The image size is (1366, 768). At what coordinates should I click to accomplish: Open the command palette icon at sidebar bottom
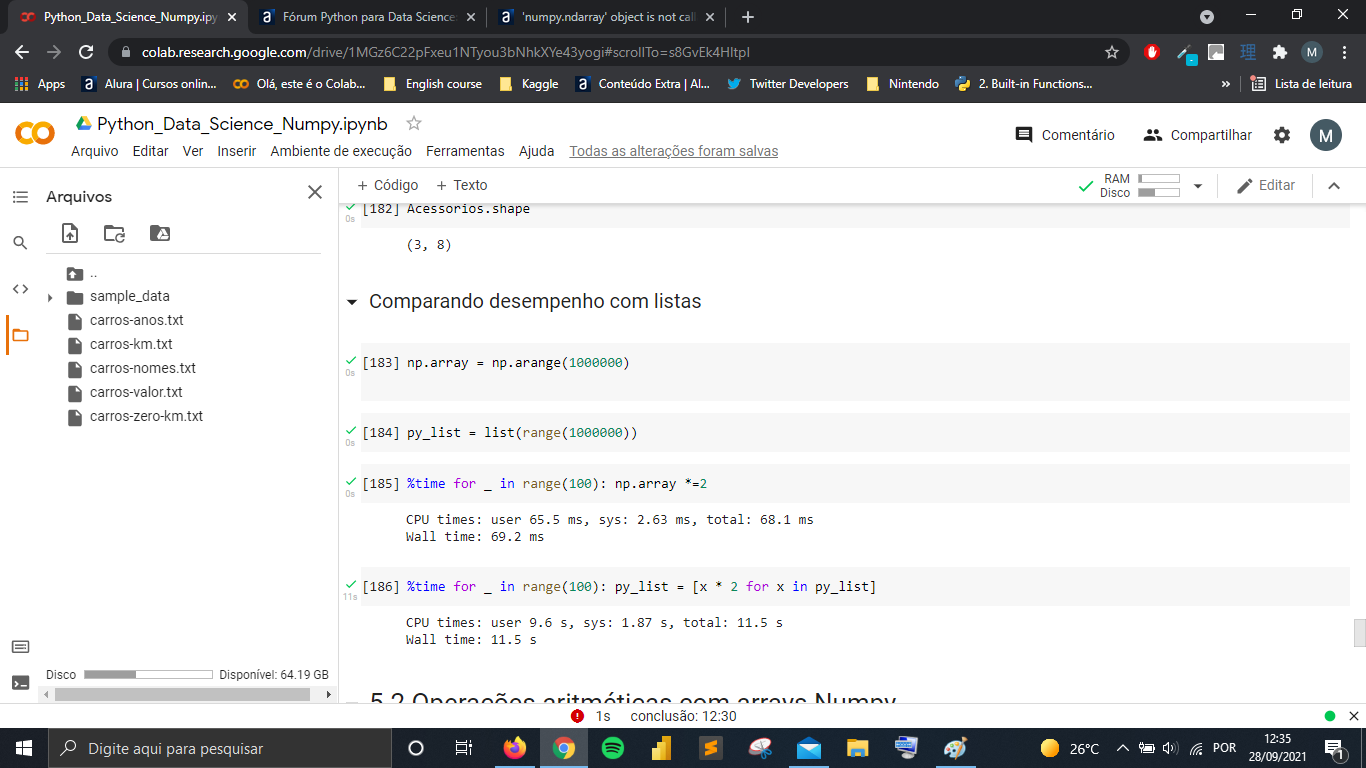(x=20, y=647)
